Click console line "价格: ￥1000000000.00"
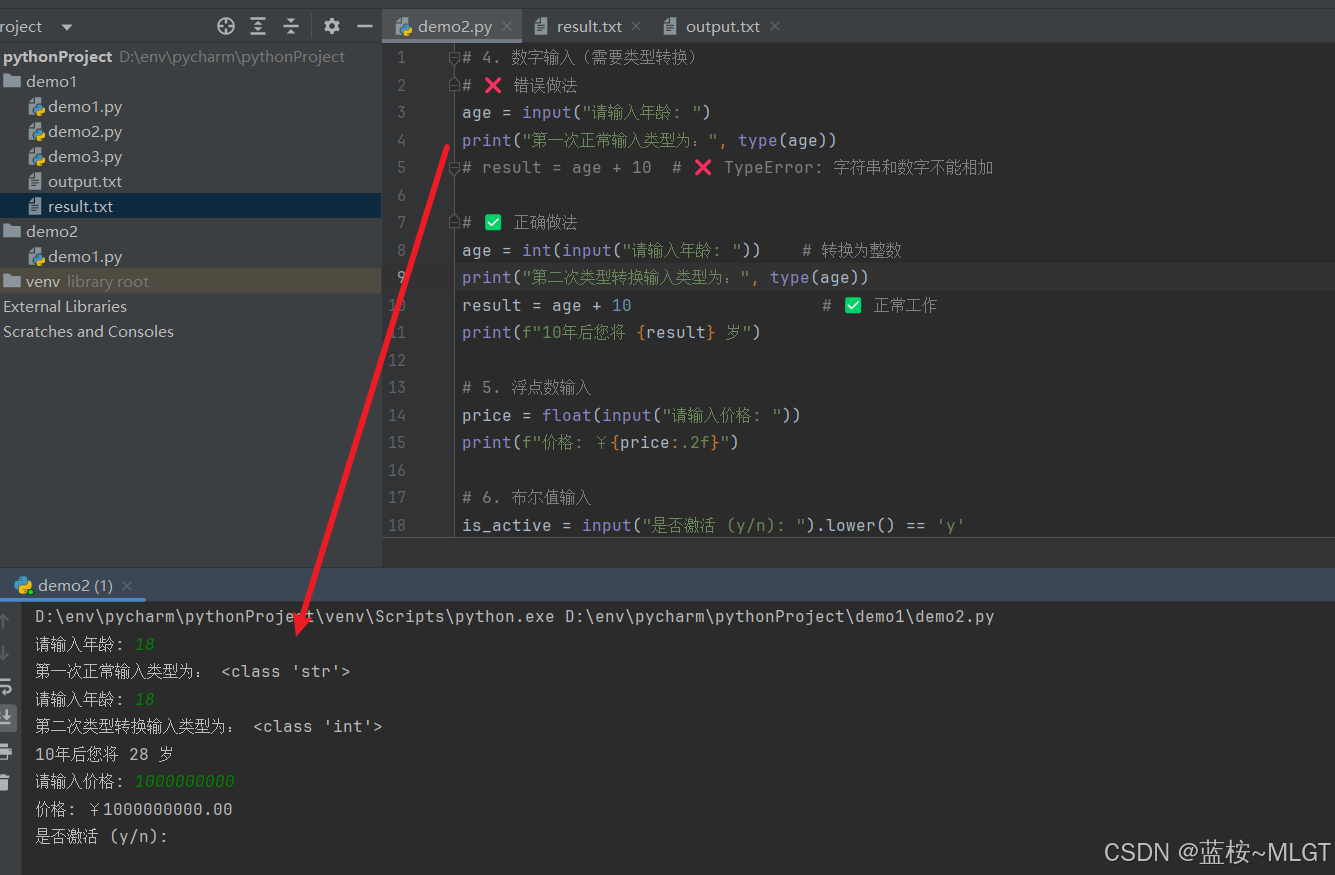 pyautogui.click(x=134, y=809)
